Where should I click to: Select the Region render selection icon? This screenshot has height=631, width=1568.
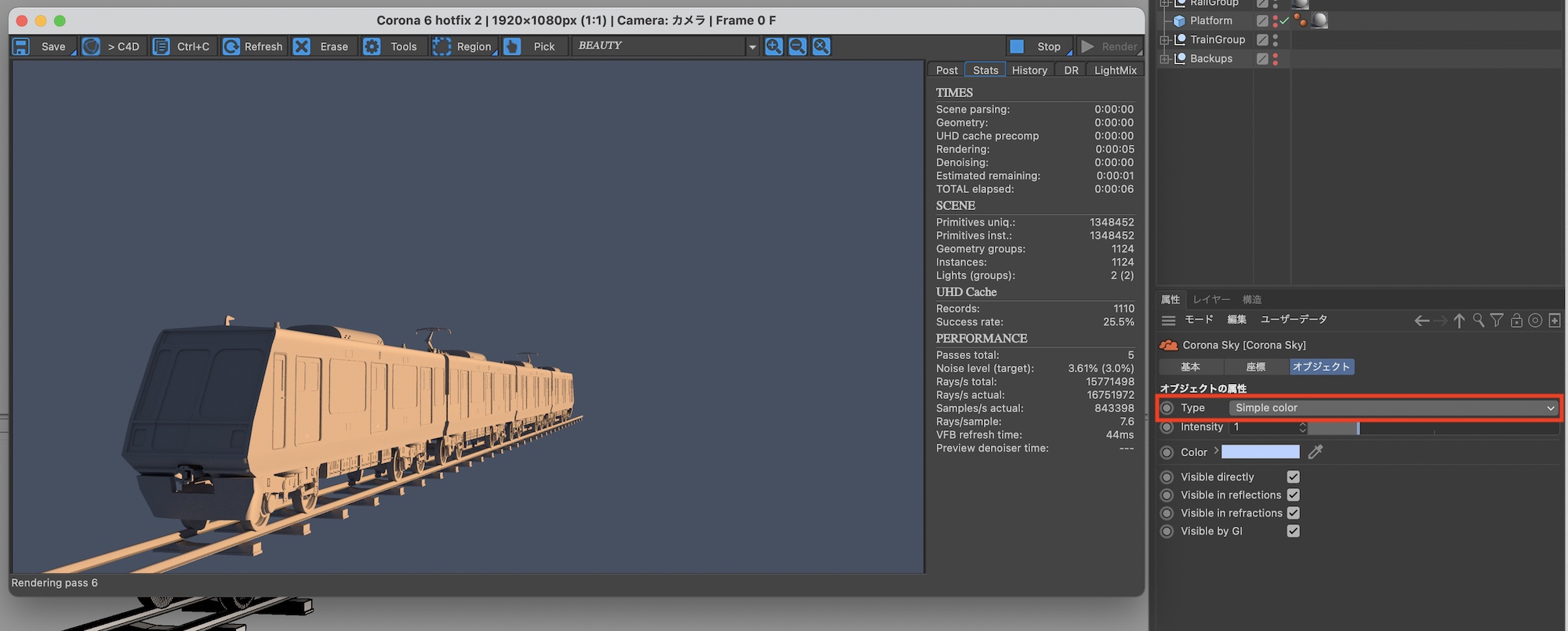tap(442, 47)
